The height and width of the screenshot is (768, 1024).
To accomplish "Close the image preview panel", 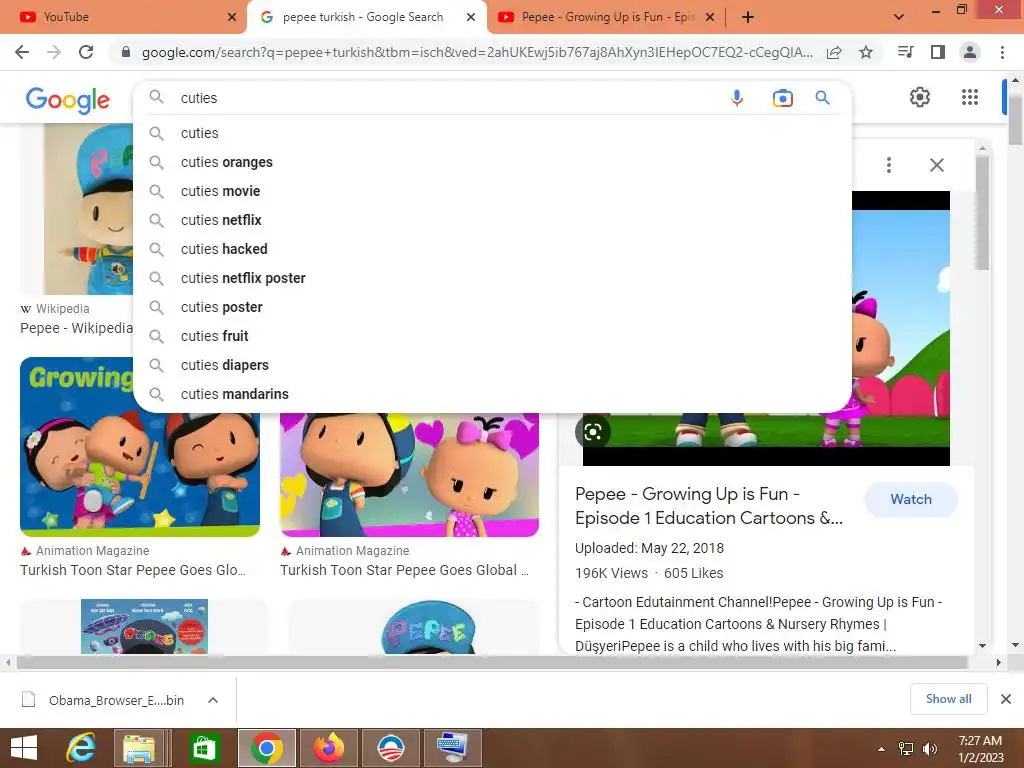I will pyautogui.click(x=936, y=165).
